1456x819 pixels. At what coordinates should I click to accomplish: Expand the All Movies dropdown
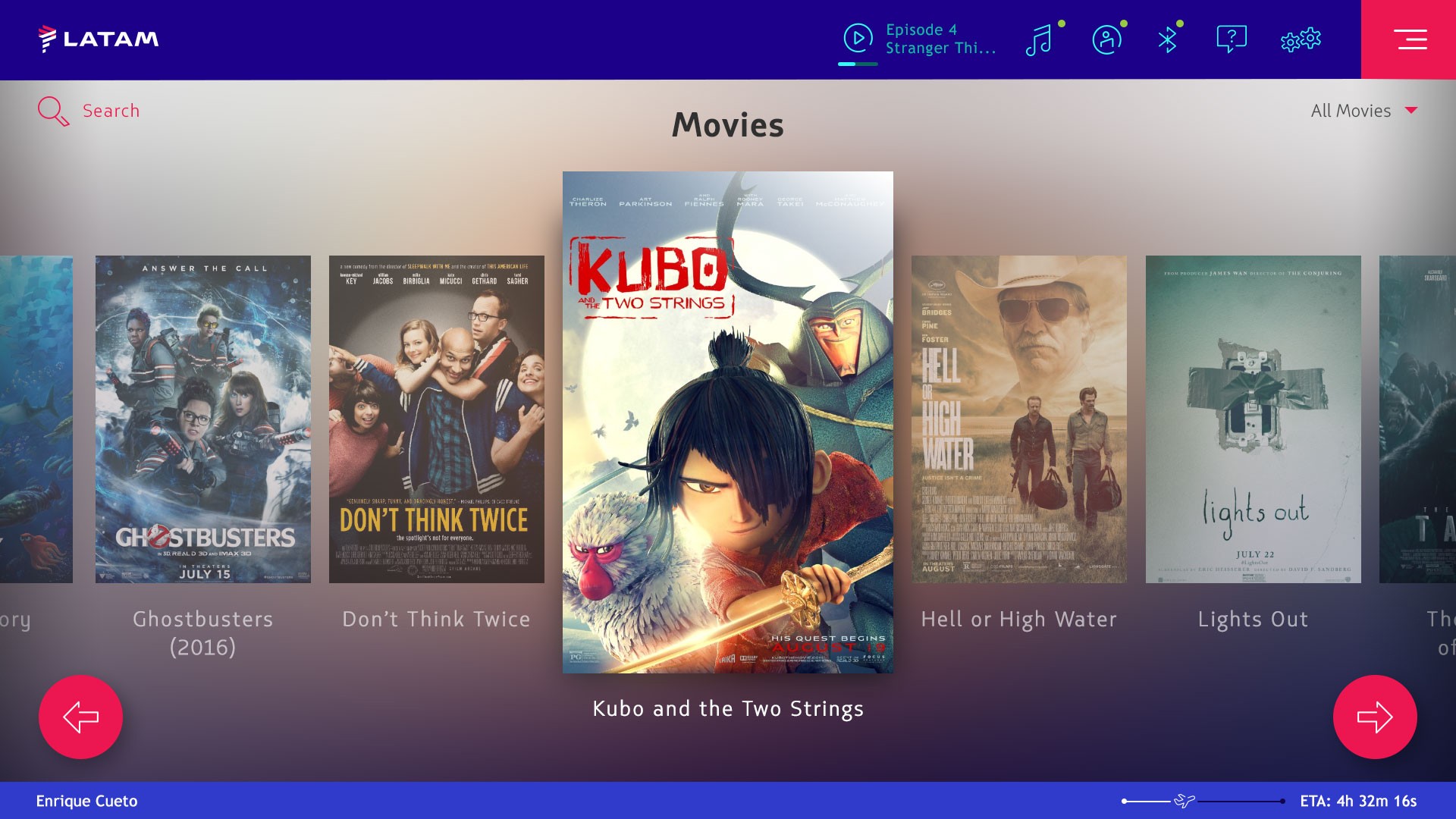pyautogui.click(x=1351, y=111)
